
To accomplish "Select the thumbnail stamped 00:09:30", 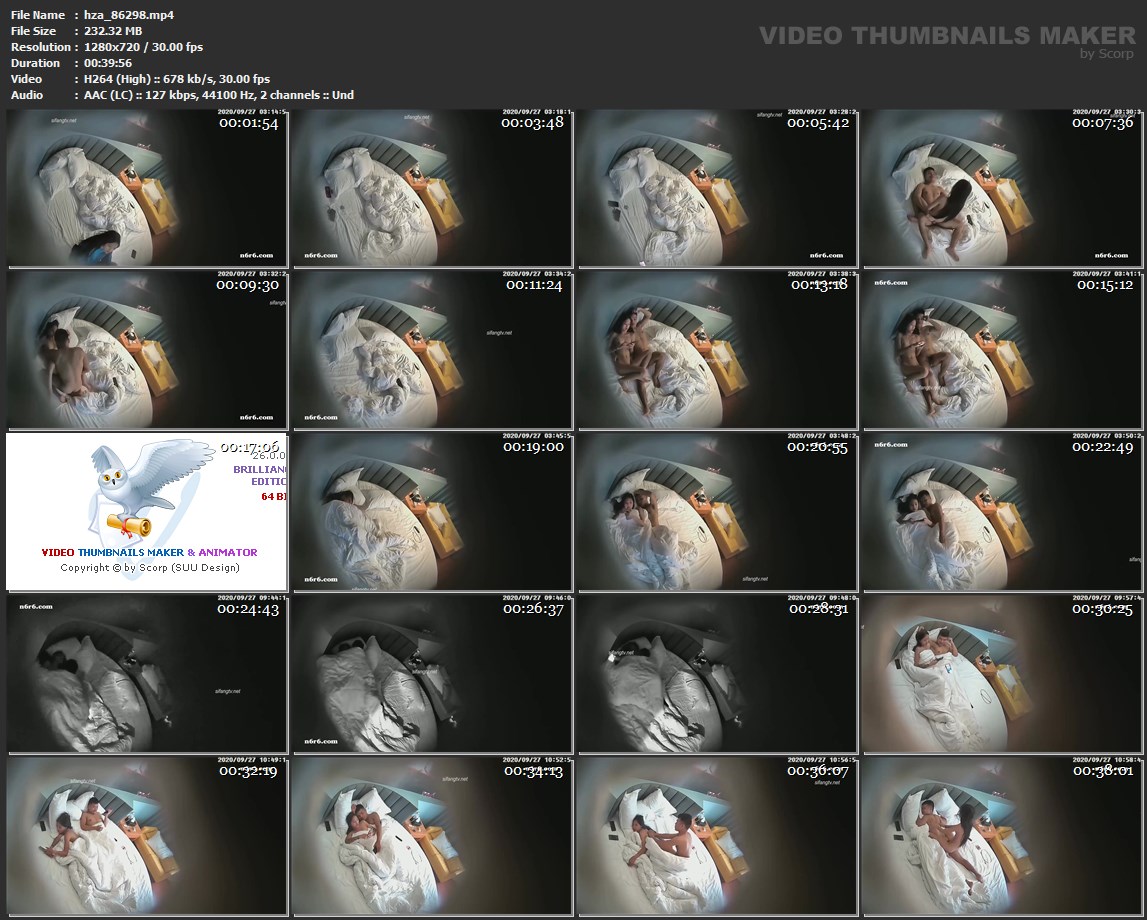I will pos(147,350).
